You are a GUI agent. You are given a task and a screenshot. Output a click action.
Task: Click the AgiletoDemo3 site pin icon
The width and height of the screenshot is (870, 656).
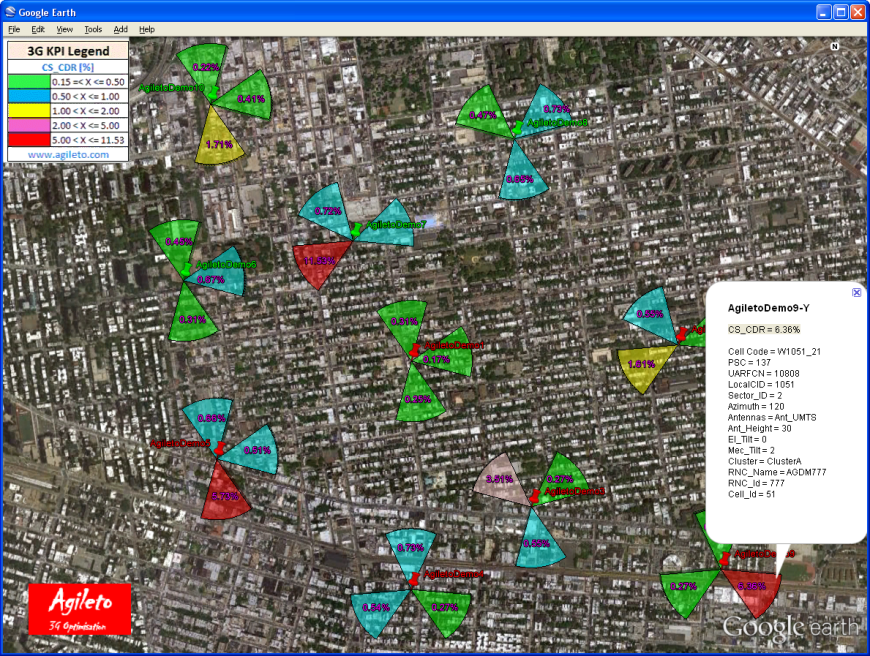(535, 495)
